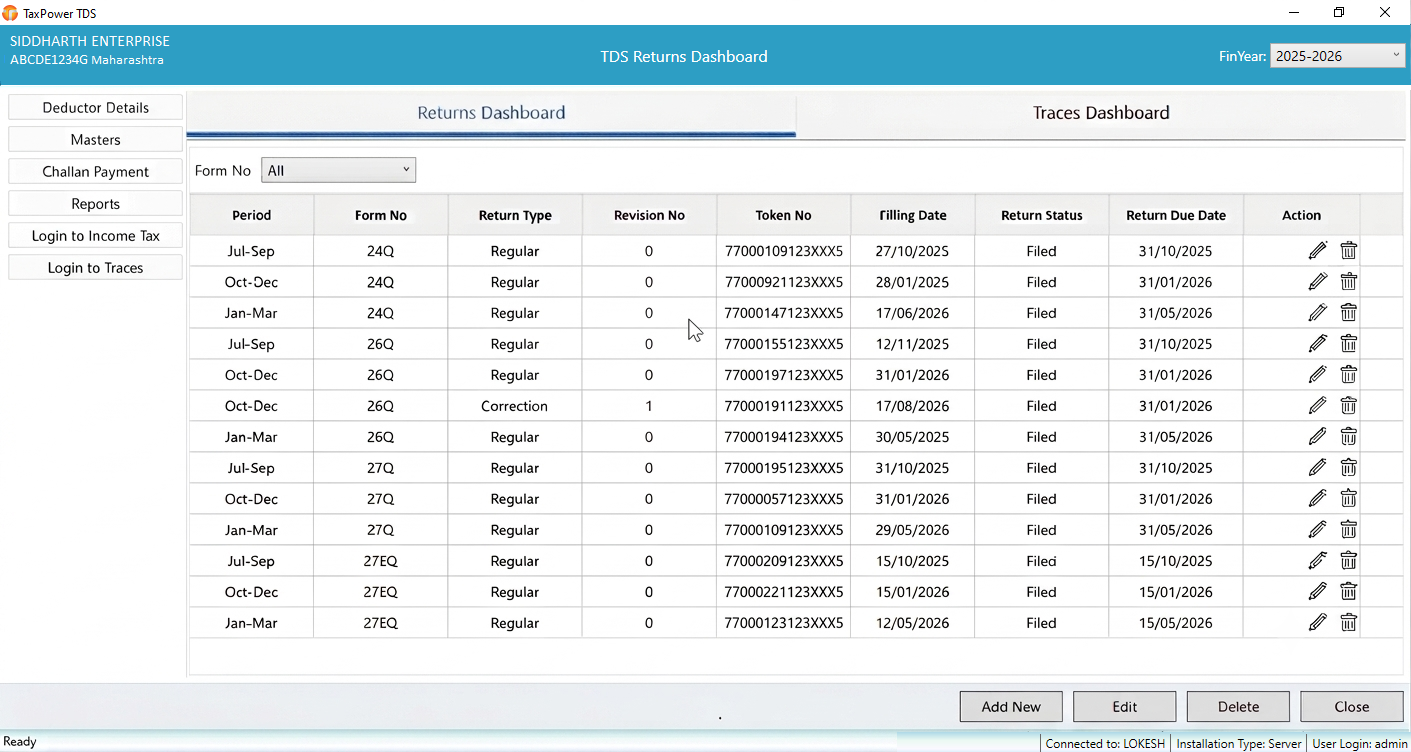
Task: Switch to Traces Dashboard tab
Action: [x=1101, y=113]
